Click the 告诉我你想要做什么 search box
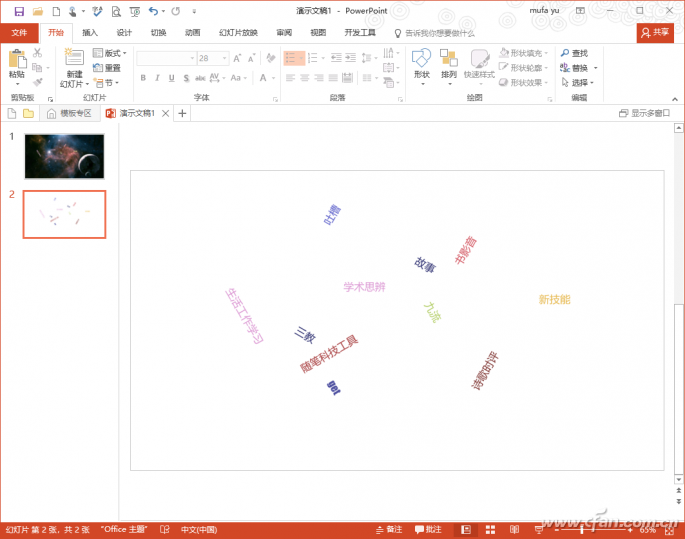This screenshot has width=685, height=539. pos(435,33)
